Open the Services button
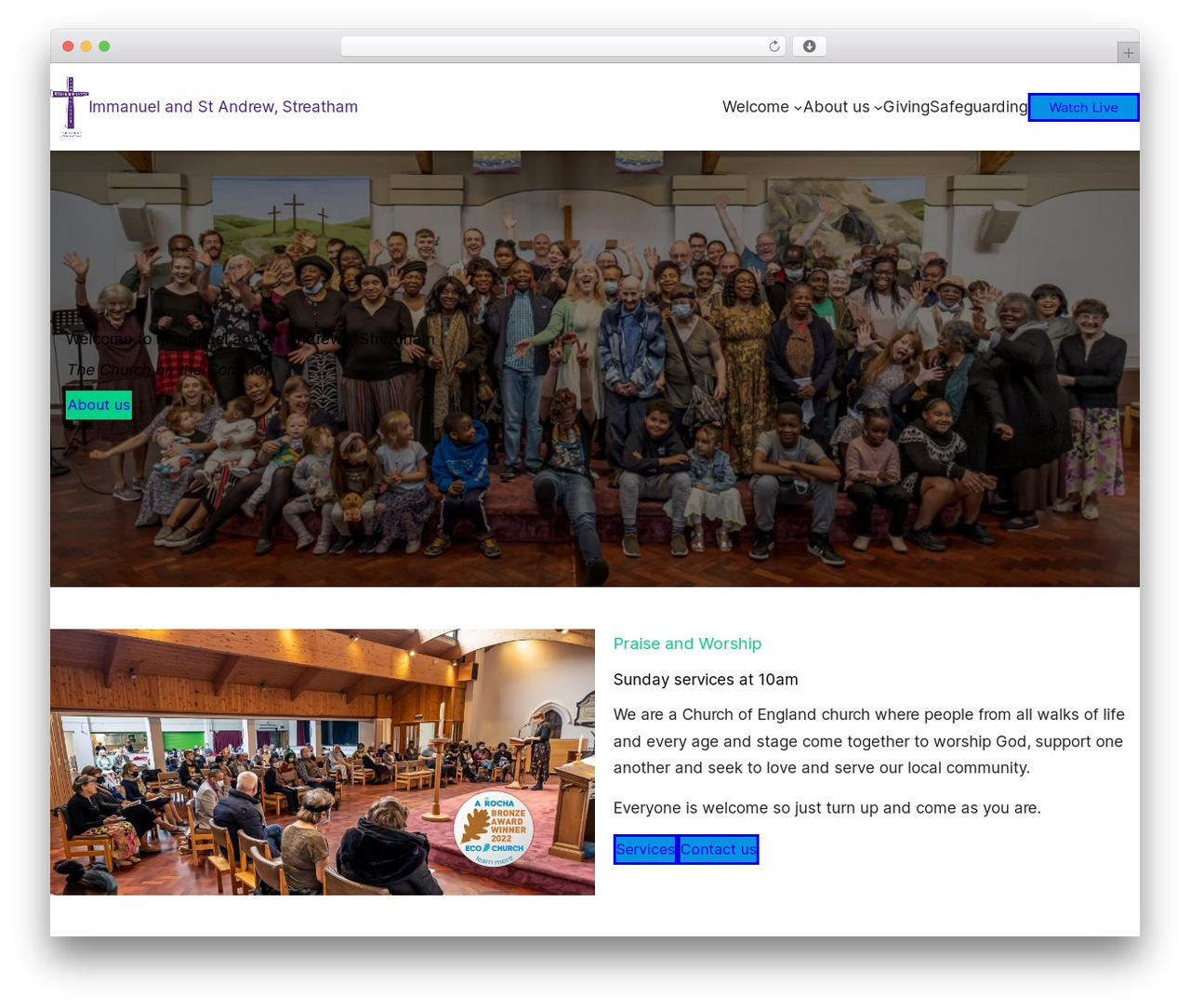The height and width of the screenshot is (1008, 1190). [x=645, y=849]
